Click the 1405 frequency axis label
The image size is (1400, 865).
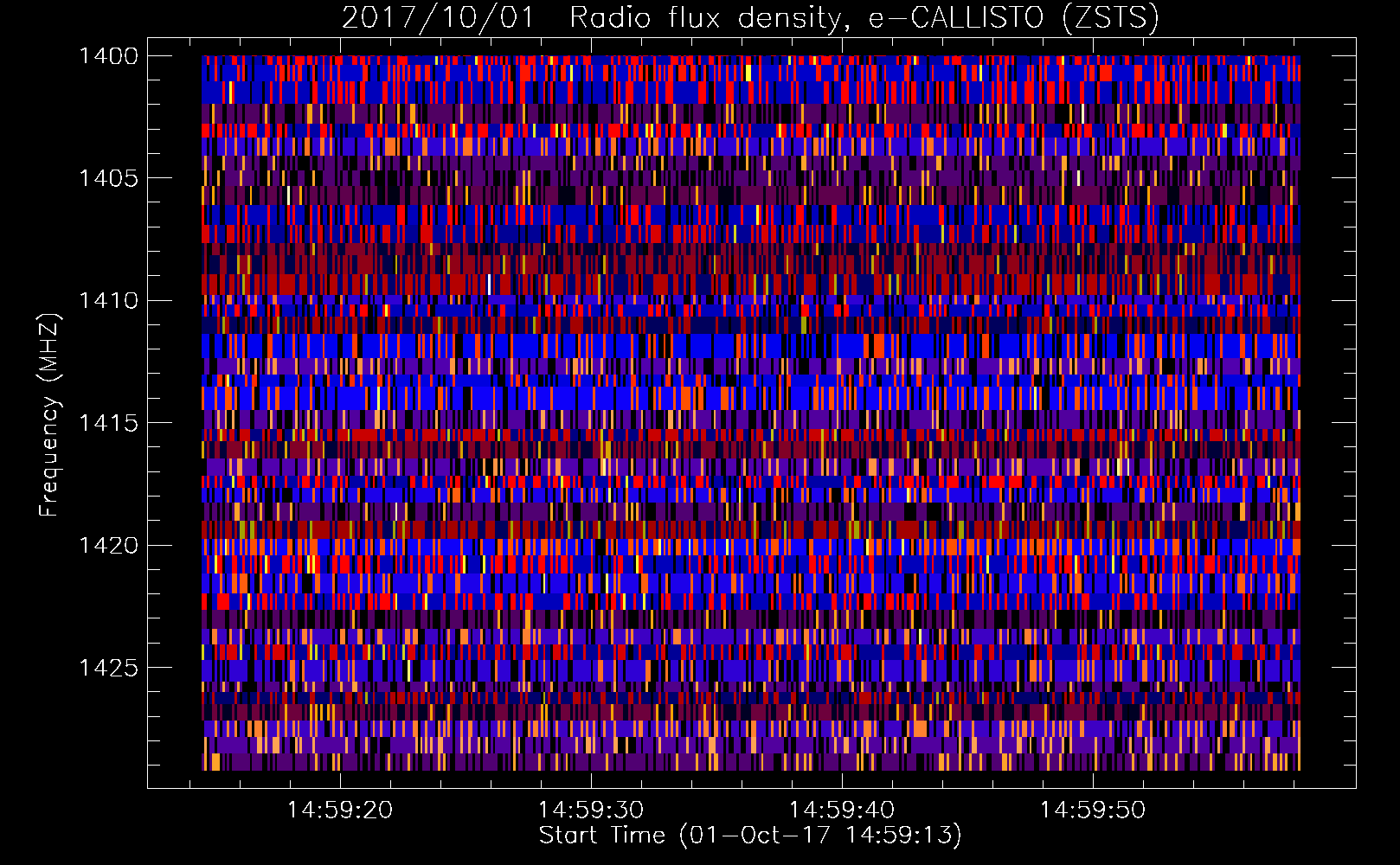pos(108,178)
